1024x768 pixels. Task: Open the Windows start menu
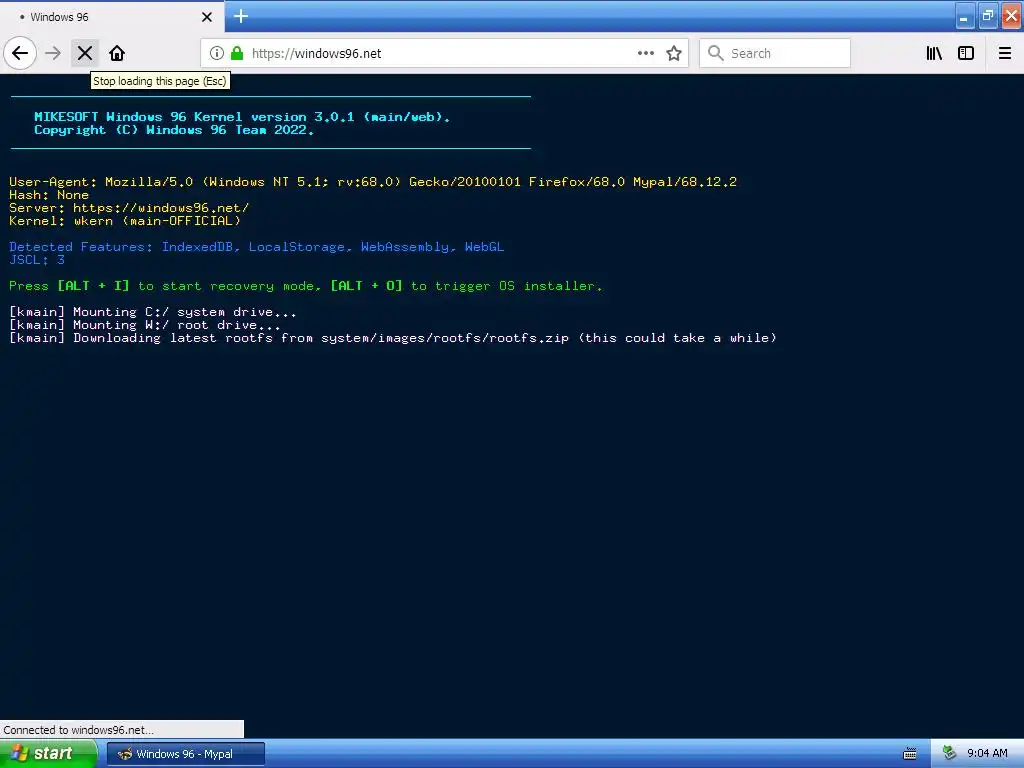point(48,754)
